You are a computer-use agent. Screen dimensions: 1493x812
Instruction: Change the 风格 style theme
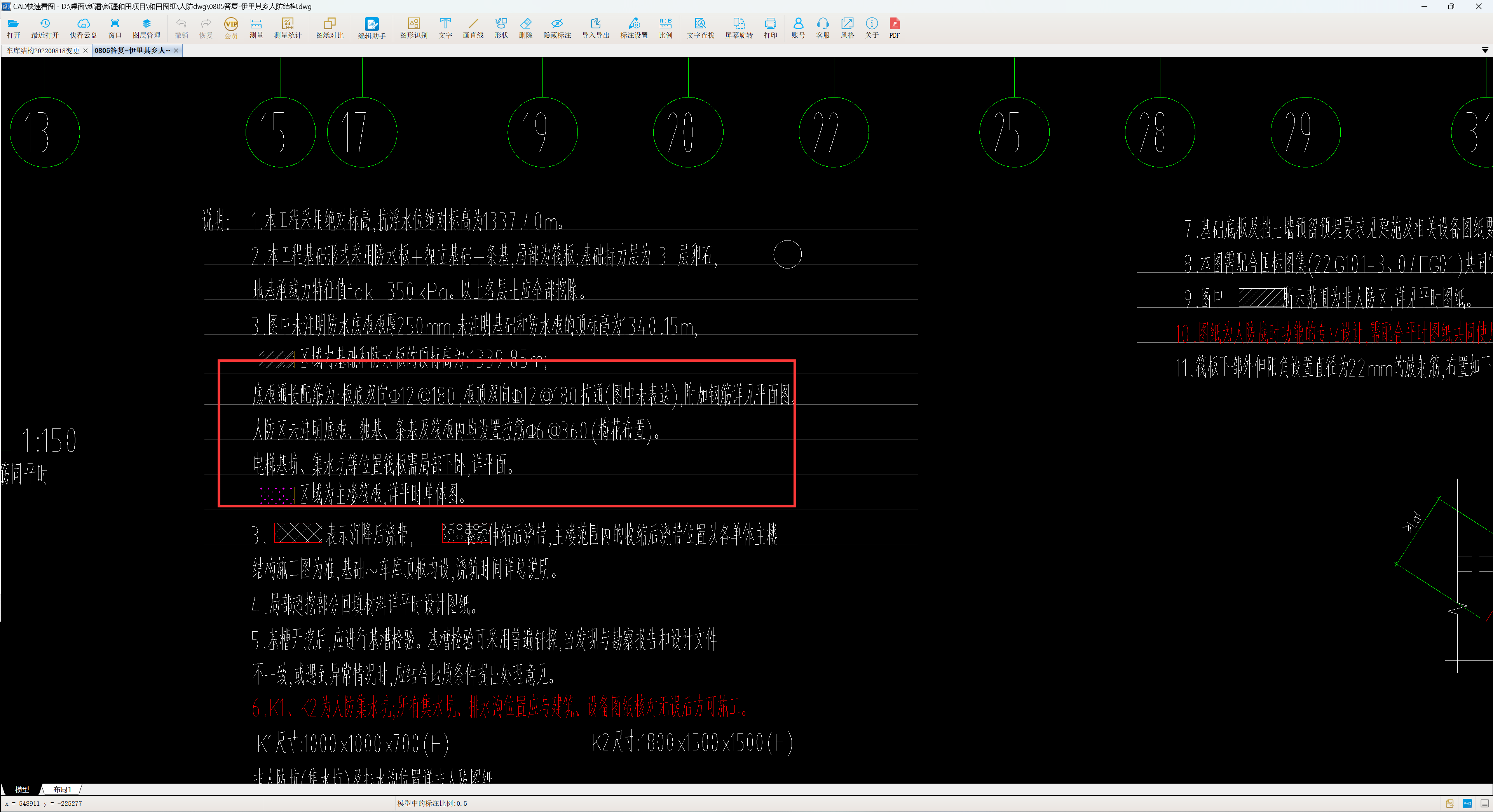[x=848, y=28]
